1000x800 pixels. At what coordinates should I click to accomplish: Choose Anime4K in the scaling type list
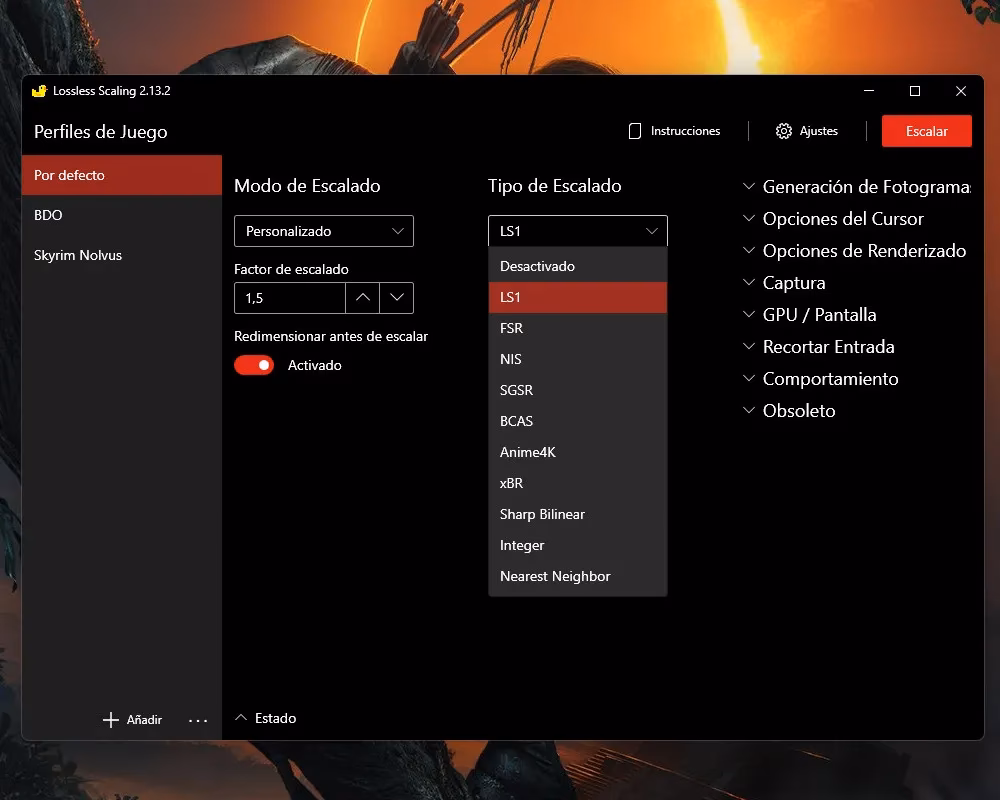[x=578, y=452]
